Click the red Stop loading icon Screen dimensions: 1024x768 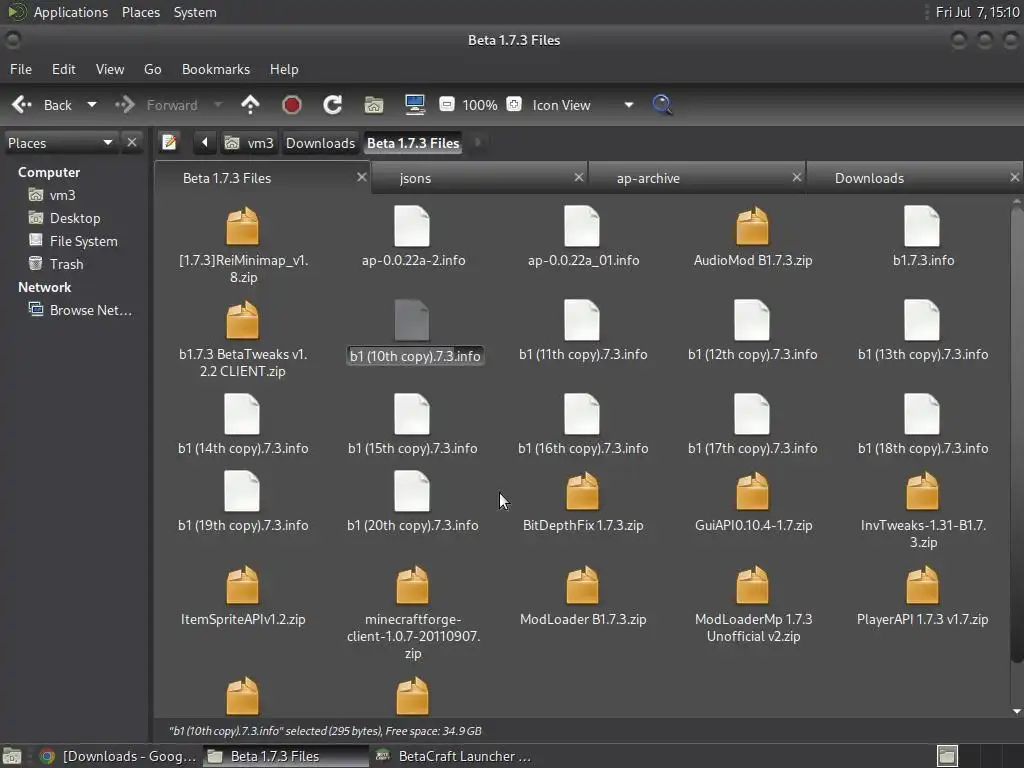coord(291,104)
